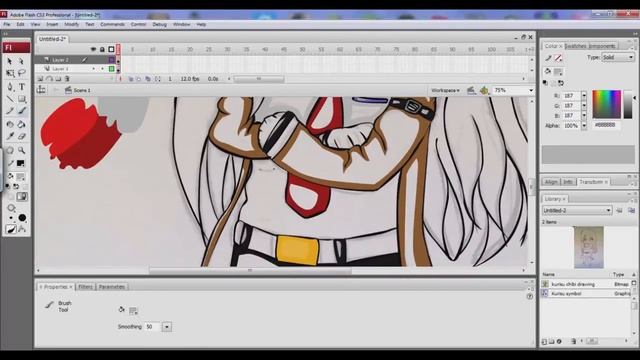
Task: Toggle Onion Skin in timeline
Action: pos(131,79)
